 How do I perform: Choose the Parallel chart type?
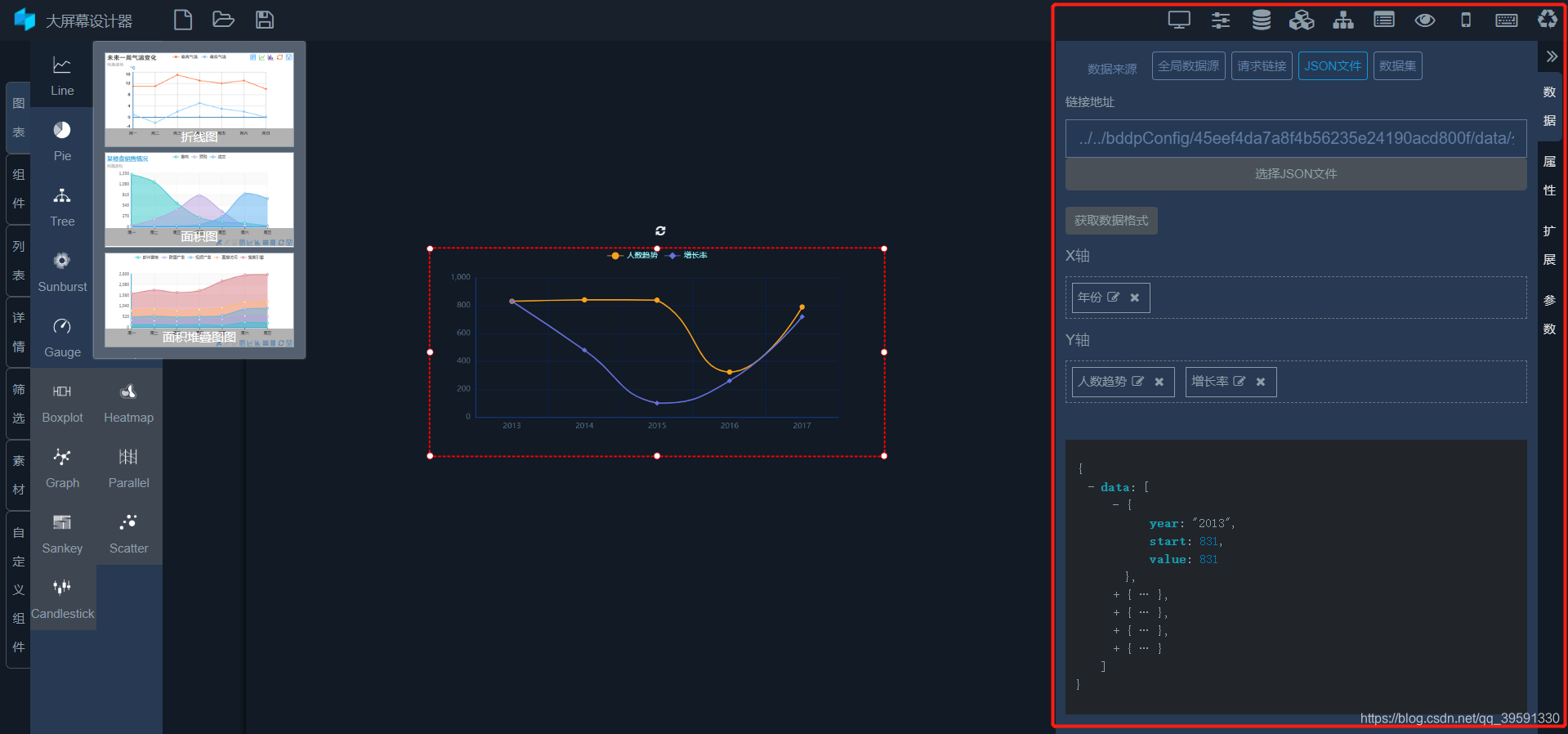tap(128, 468)
